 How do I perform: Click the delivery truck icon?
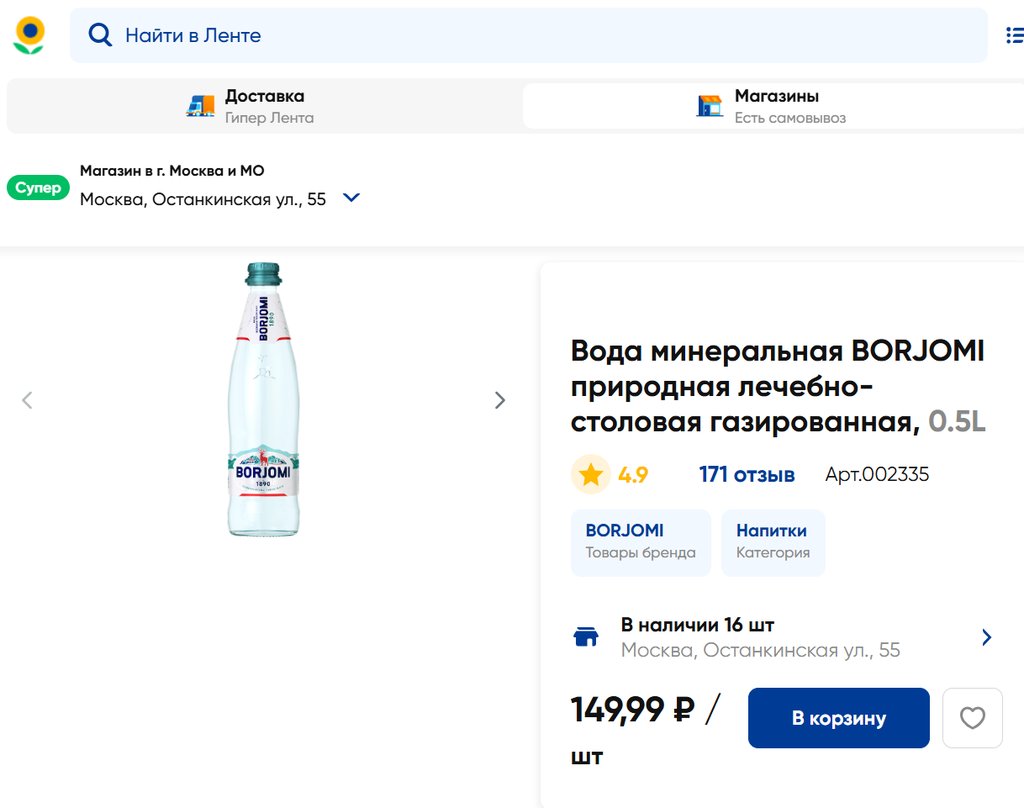(x=200, y=106)
